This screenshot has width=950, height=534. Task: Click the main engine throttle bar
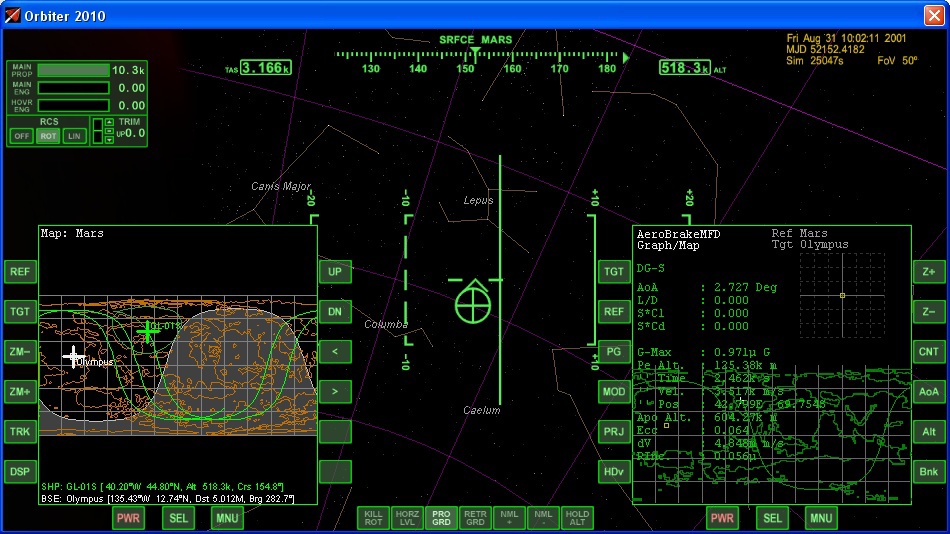(73, 88)
